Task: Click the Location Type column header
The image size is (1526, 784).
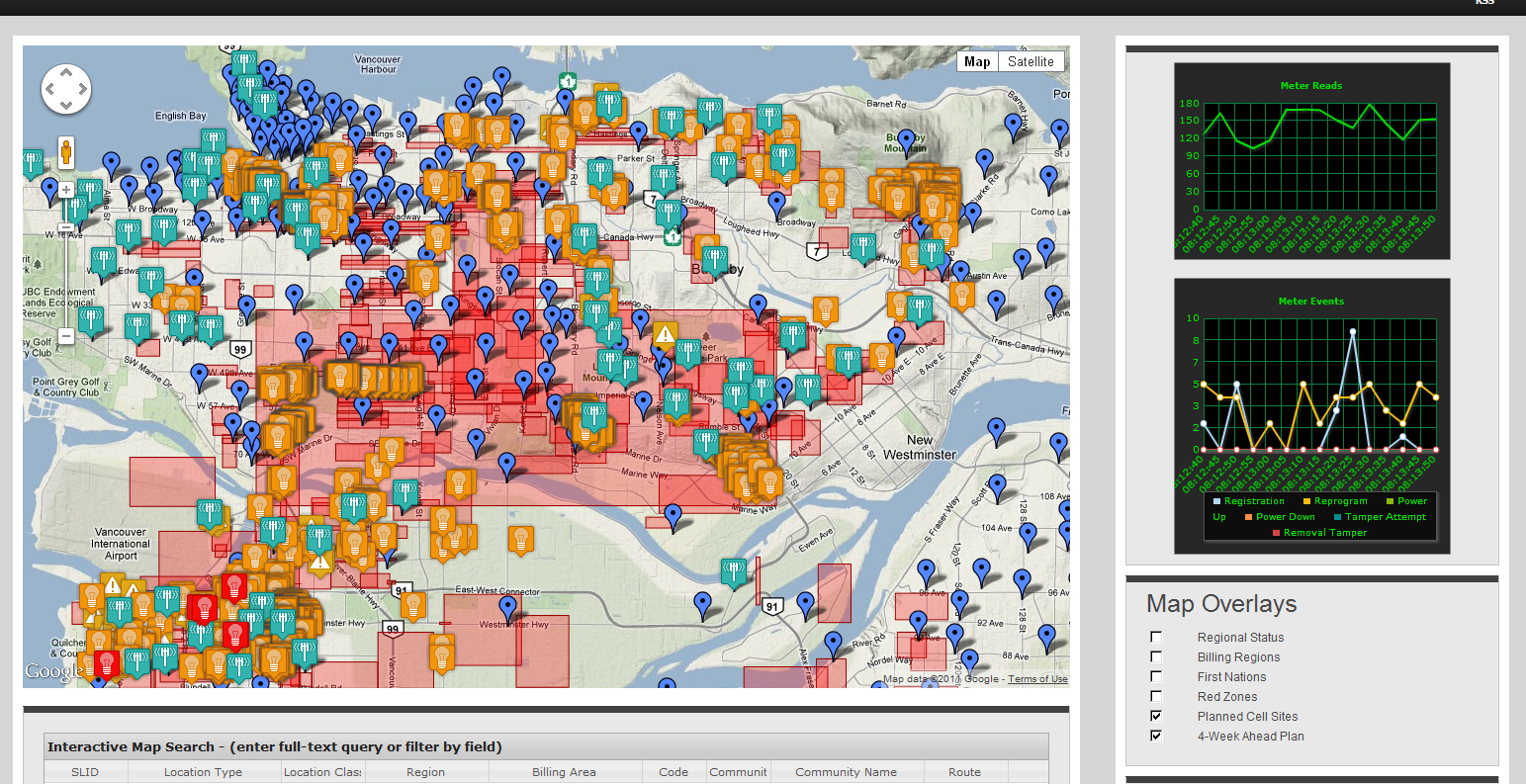Action: click(x=203, y=772)
